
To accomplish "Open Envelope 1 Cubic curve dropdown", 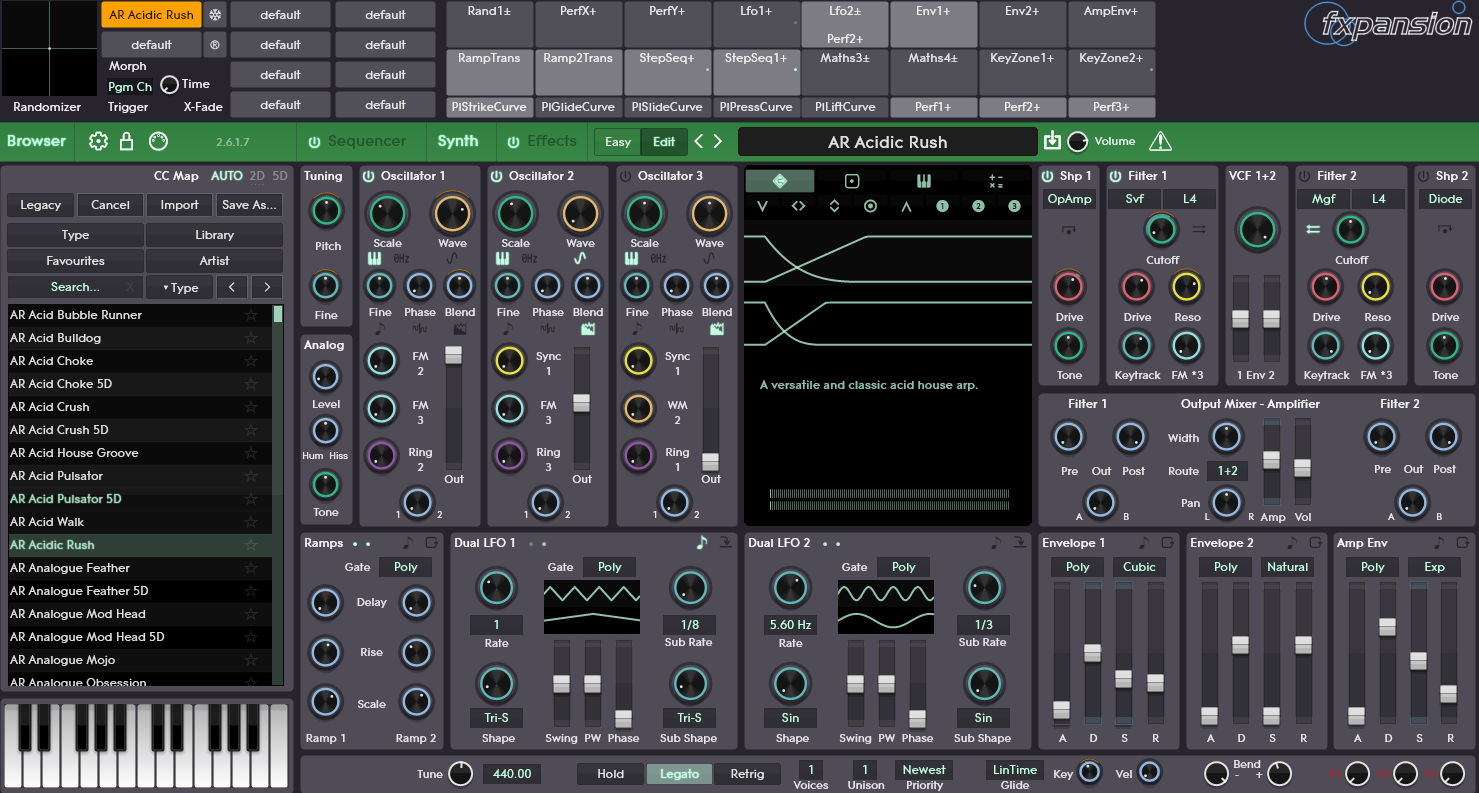I will (1139, 567).
